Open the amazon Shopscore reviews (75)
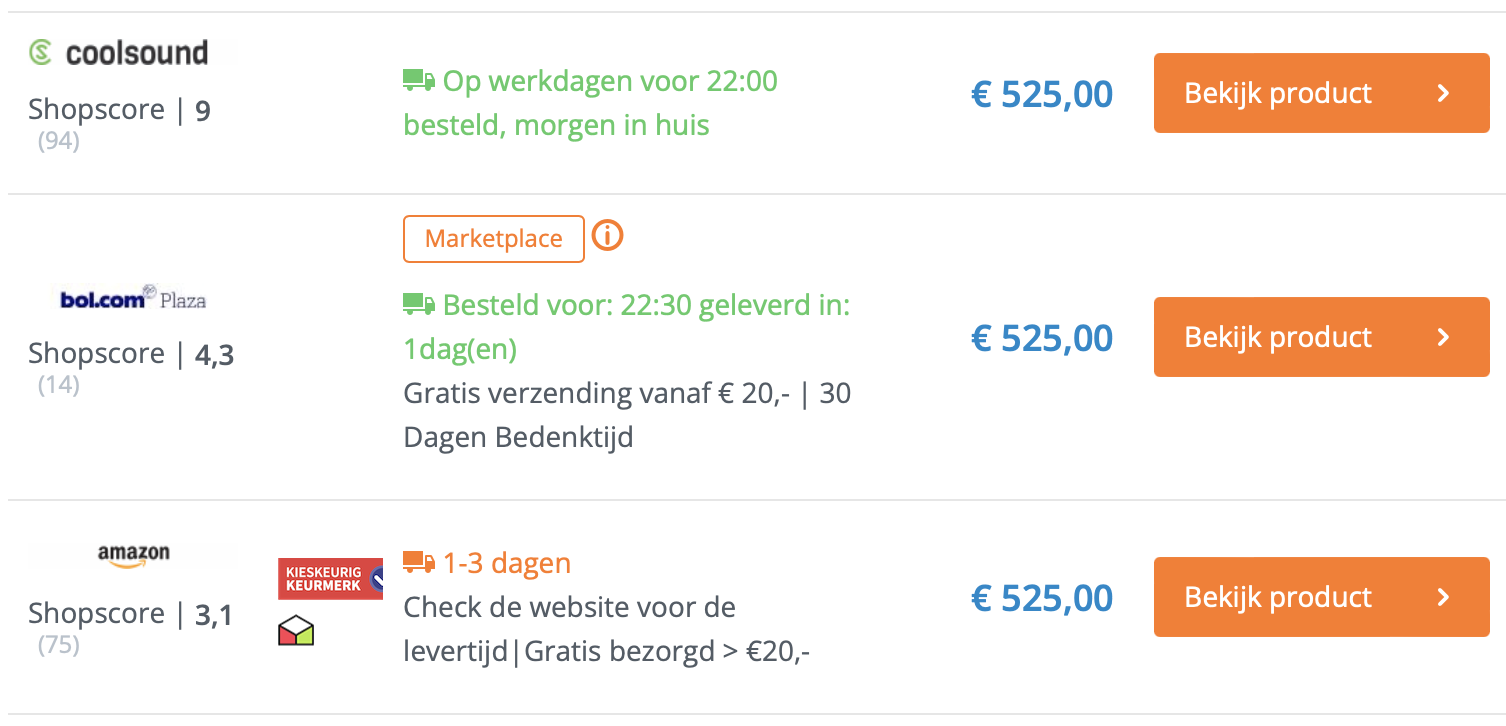This screenshot has width=1506, height=726. click(58, 645)
